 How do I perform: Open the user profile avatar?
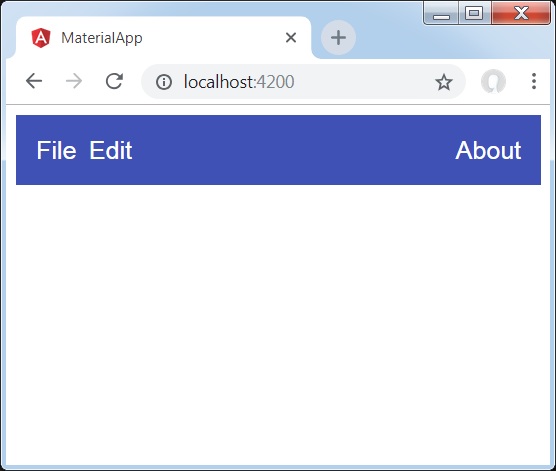(493, 82)
